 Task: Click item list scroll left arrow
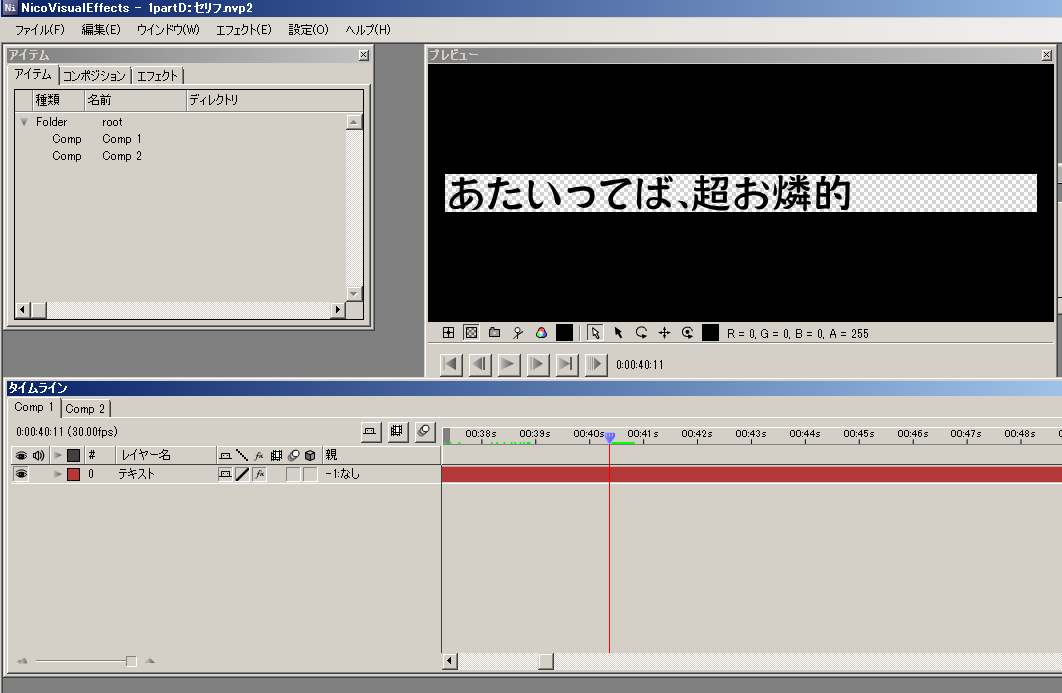[22, 310]
